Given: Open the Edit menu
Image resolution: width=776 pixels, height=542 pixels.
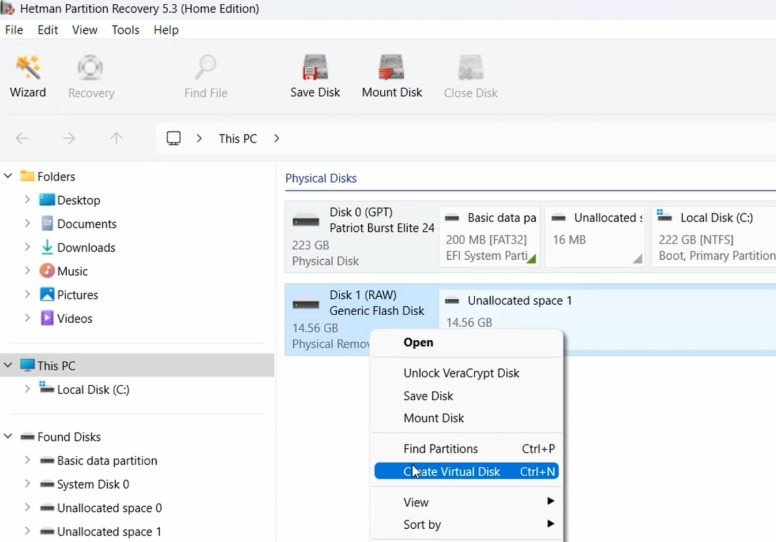Looking at the screenshot, I should 48,30.
